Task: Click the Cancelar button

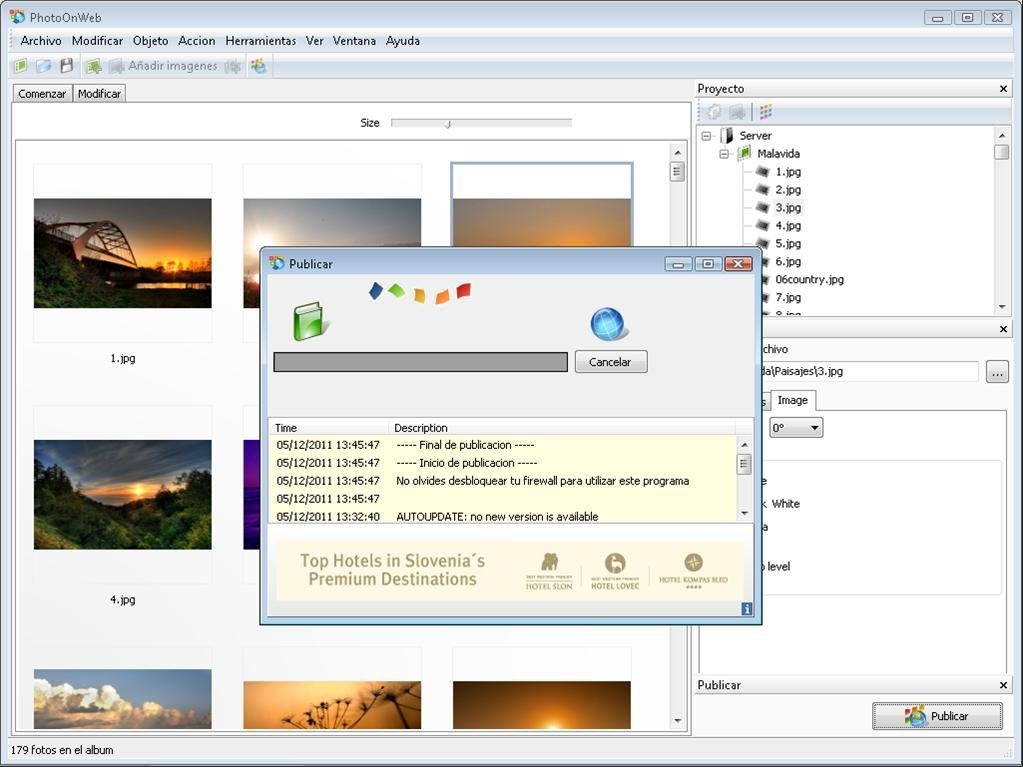Action: click(x=611, y=362)
